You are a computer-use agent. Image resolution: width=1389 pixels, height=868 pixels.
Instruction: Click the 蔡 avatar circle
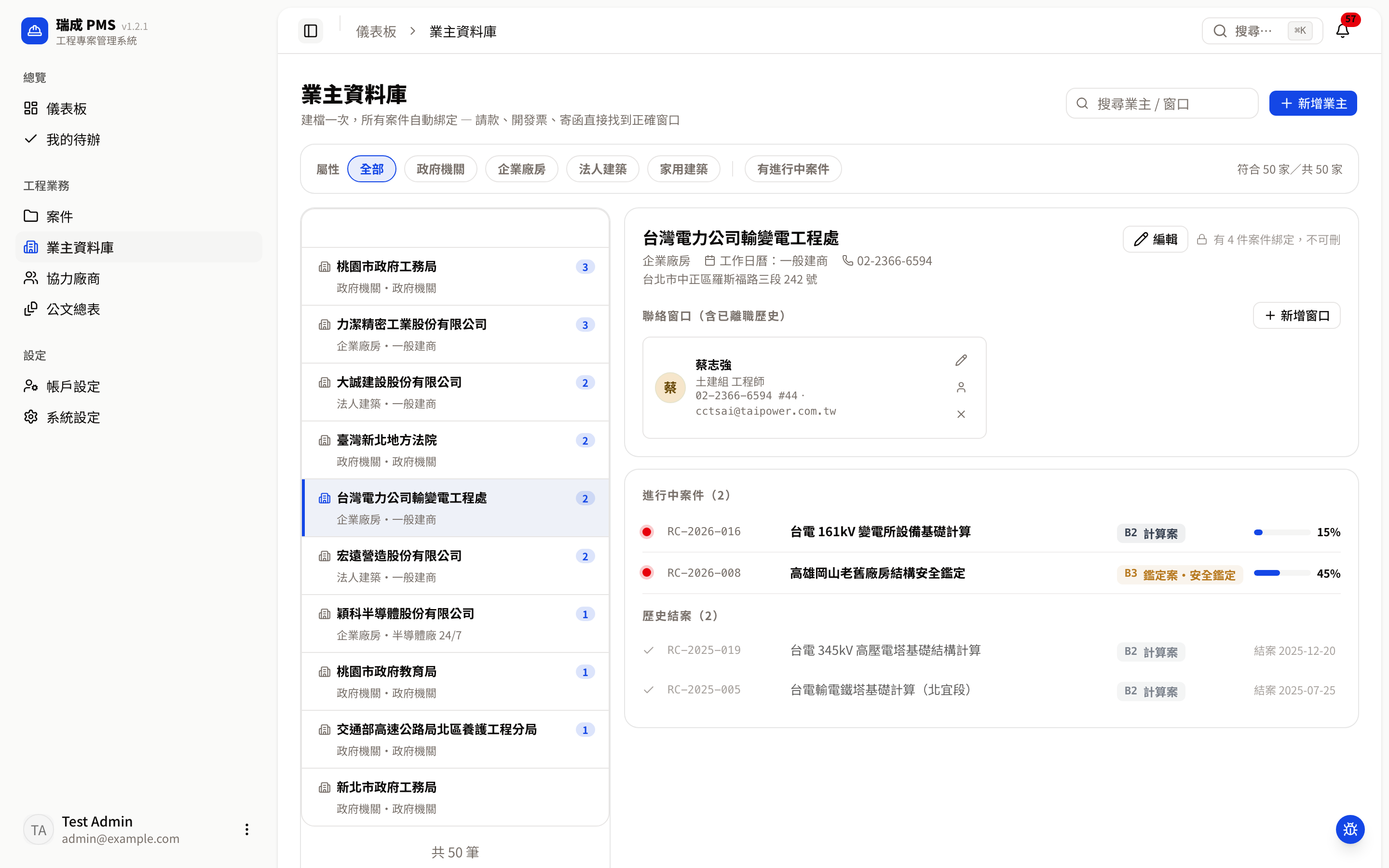[x=670, y=388]
